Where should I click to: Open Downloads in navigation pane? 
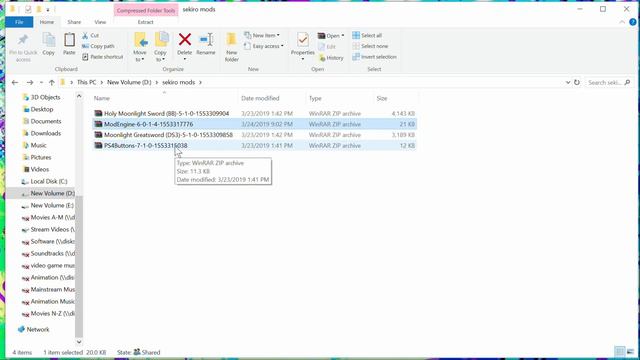pos(42,133)
